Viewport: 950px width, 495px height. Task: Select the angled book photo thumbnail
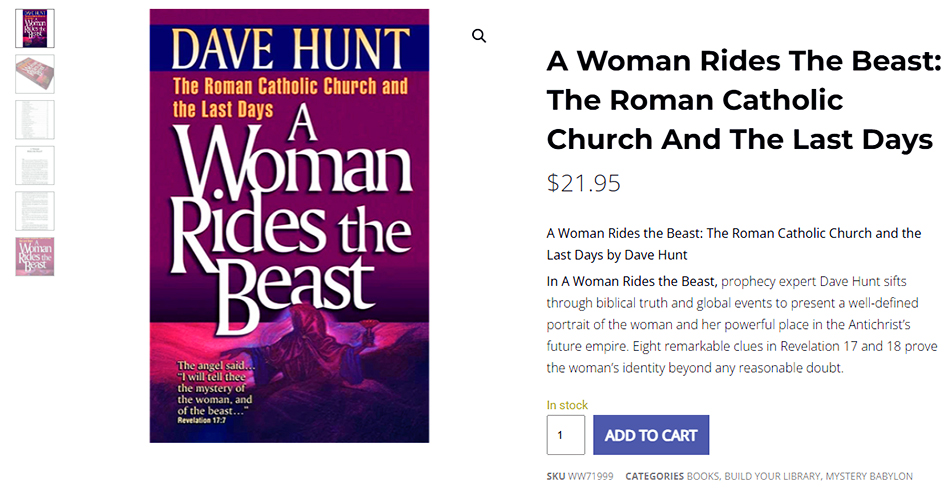[35, 74]
